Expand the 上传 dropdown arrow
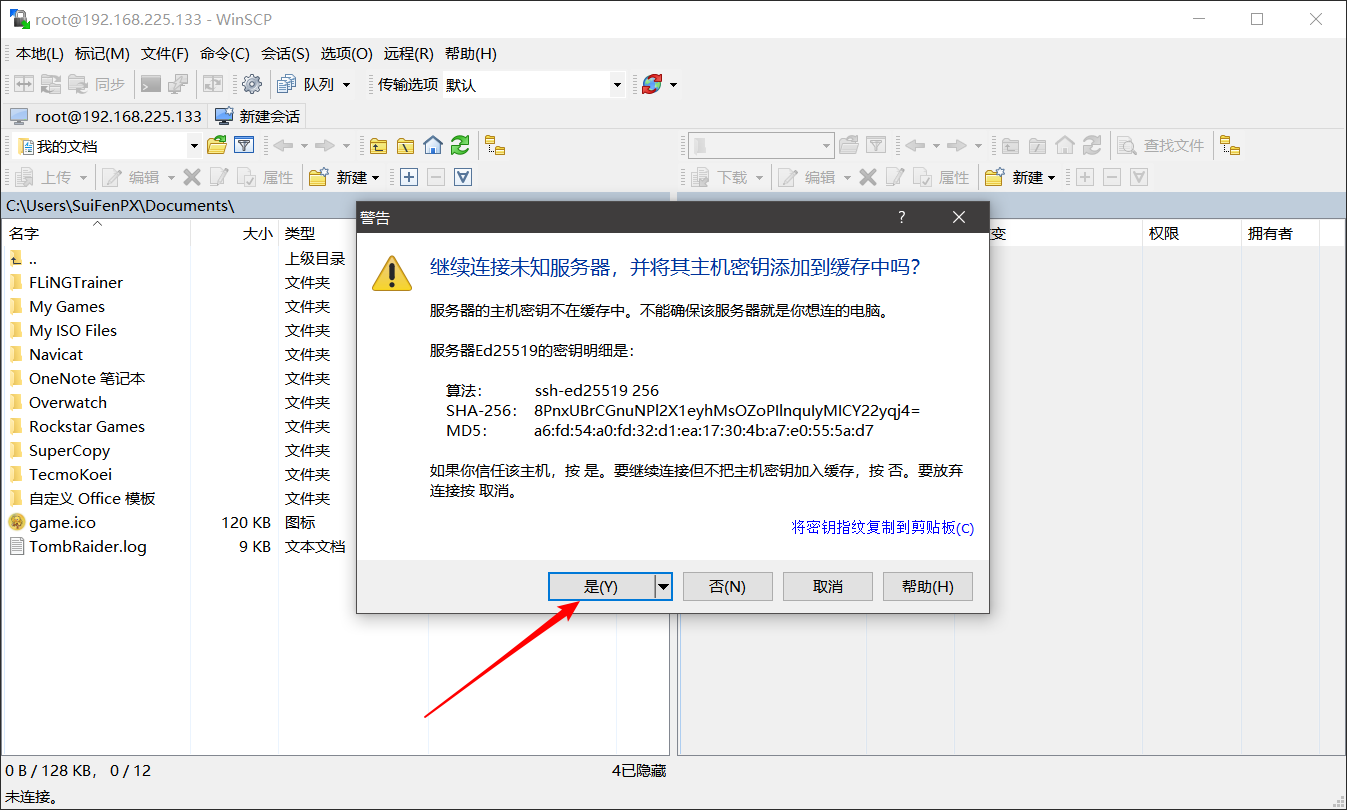1347x810 pixels. (83, 177)
